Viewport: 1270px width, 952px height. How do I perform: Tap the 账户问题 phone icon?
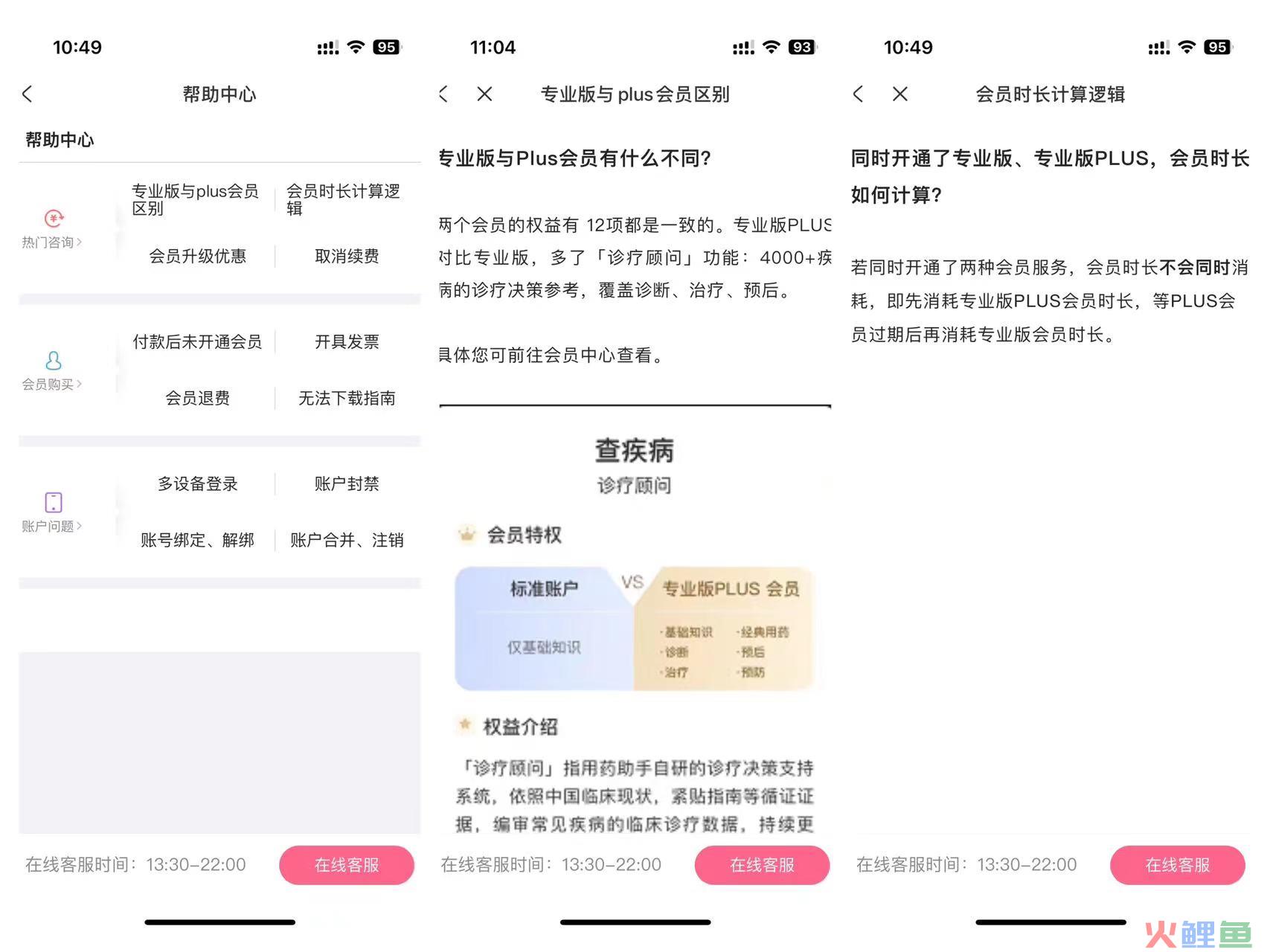click(54, 502)
